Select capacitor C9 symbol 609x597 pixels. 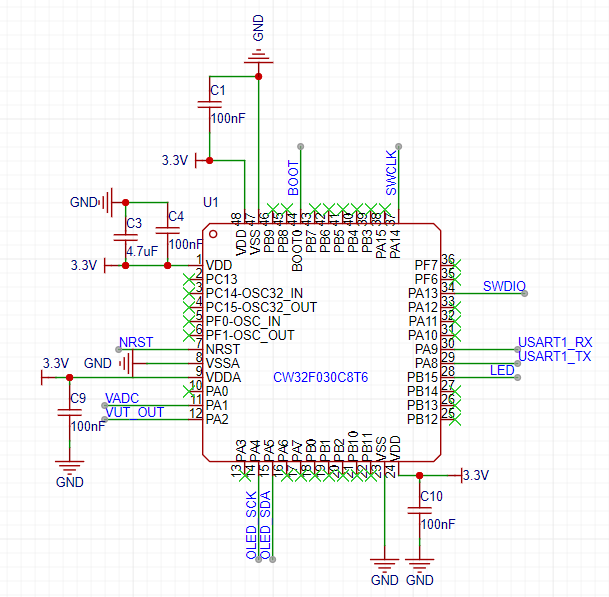[70, 413]
